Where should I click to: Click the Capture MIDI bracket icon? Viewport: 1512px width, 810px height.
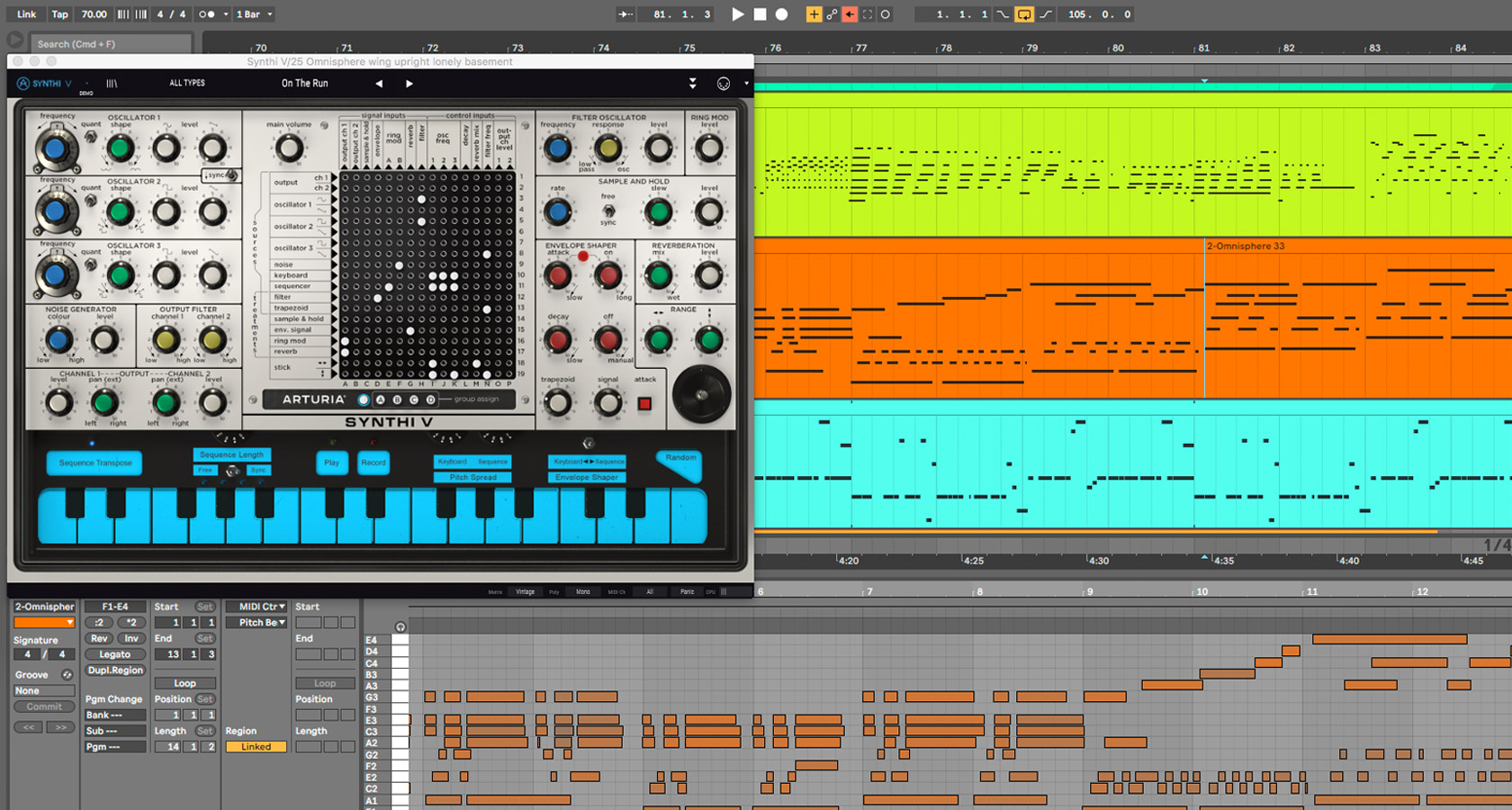(868, 14)
